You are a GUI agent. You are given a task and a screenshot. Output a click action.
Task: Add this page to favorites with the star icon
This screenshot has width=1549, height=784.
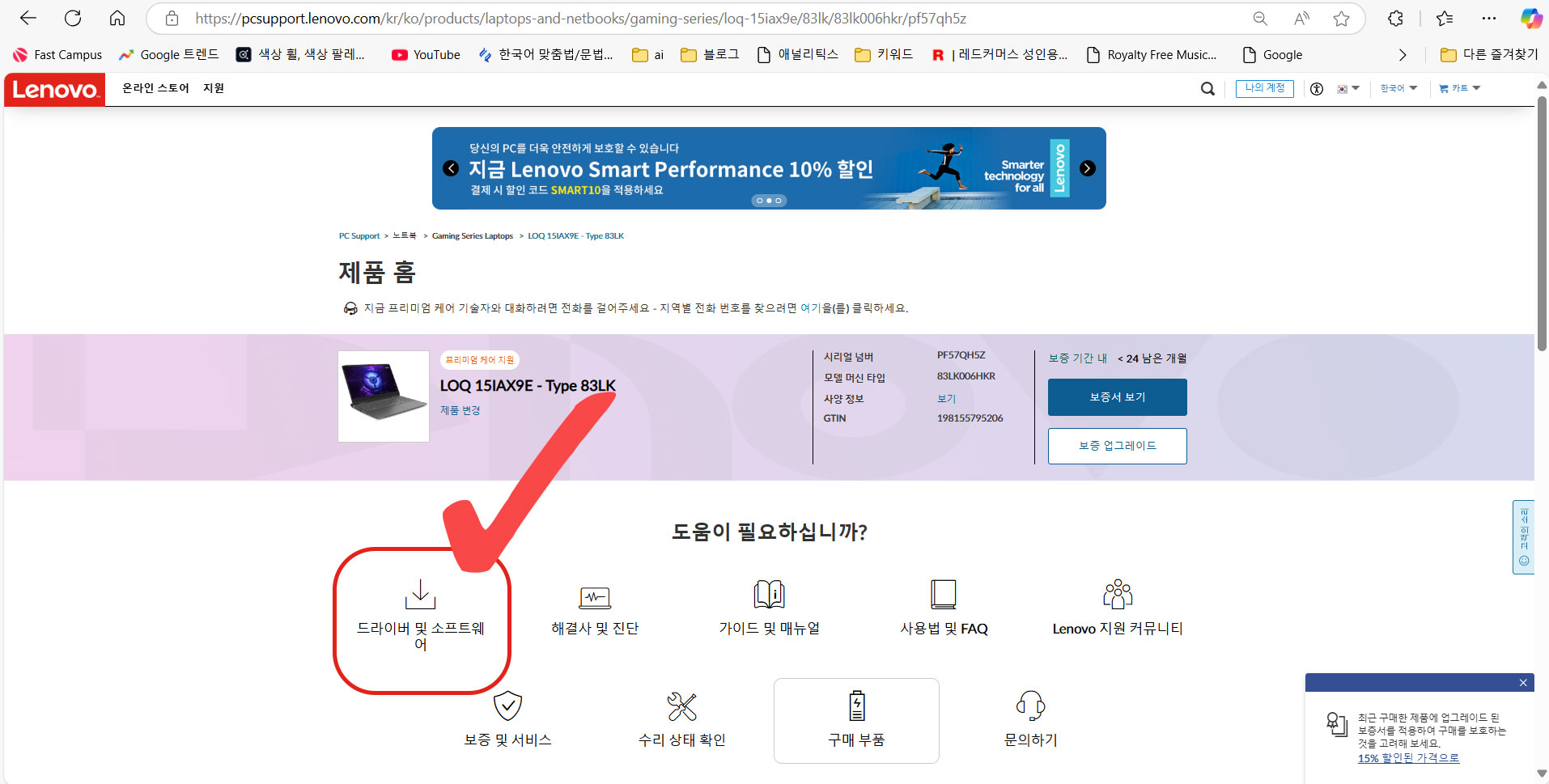1342,19
